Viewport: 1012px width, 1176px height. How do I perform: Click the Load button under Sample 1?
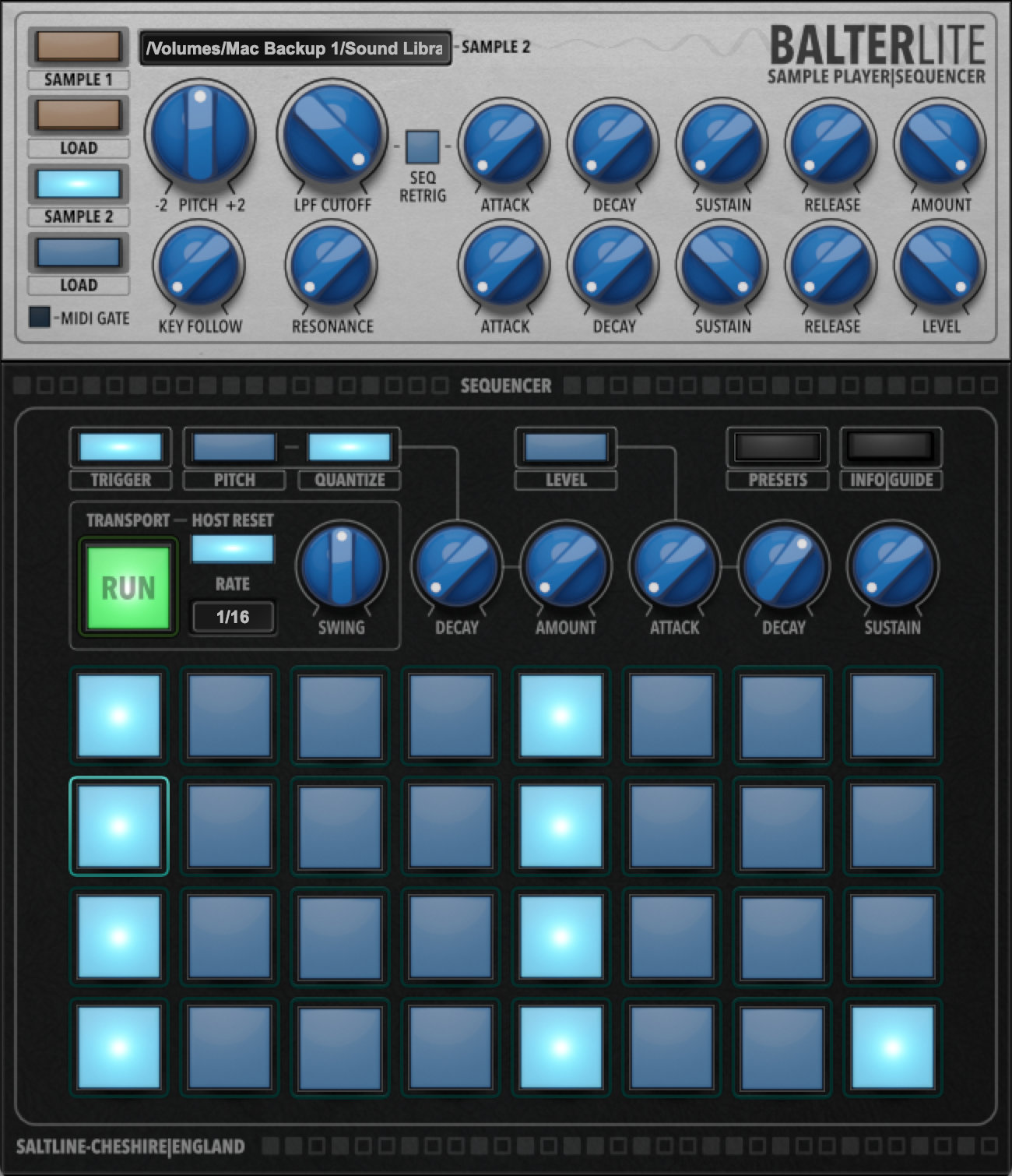78,115
